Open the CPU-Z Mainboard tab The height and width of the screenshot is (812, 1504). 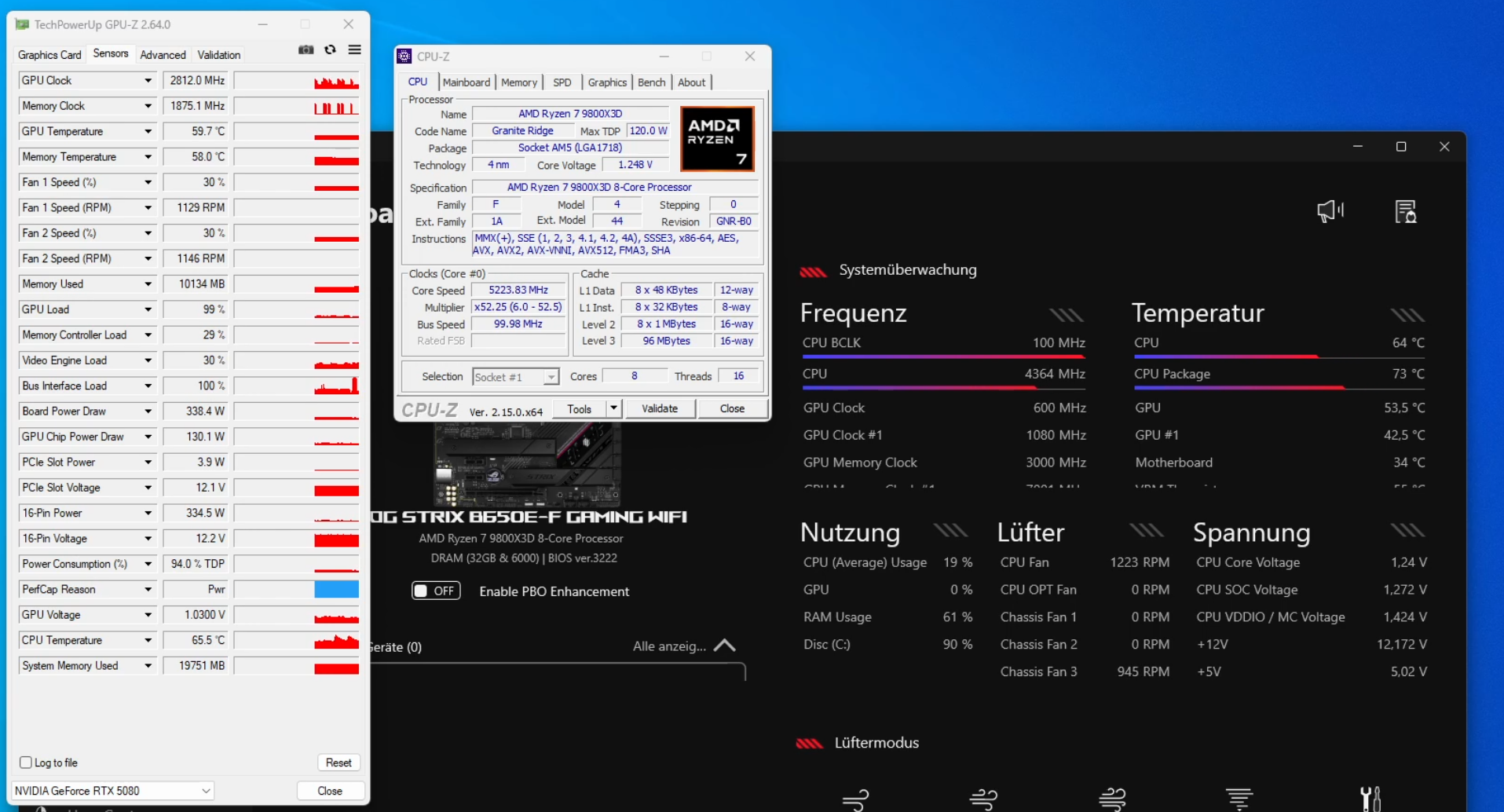(x=467, y=82)
